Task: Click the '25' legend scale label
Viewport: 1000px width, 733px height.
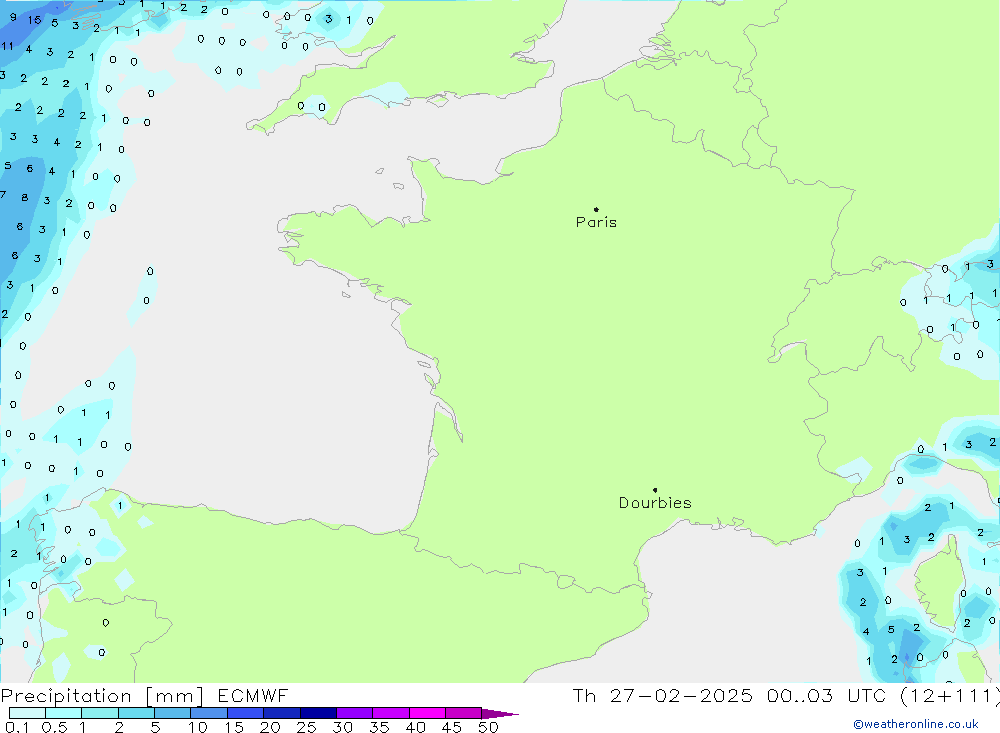Action: pos(307,727)
